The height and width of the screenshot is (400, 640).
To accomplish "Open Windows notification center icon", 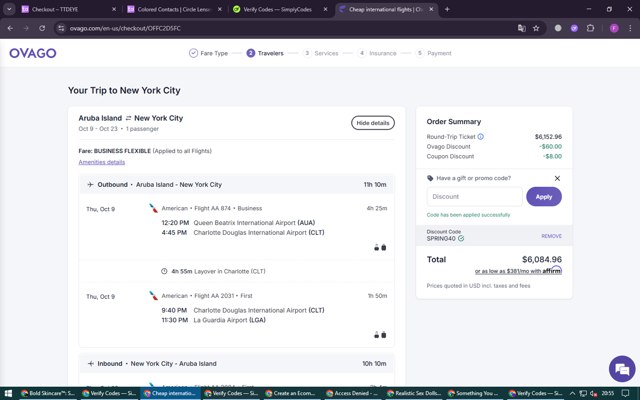I will point(625,393).
